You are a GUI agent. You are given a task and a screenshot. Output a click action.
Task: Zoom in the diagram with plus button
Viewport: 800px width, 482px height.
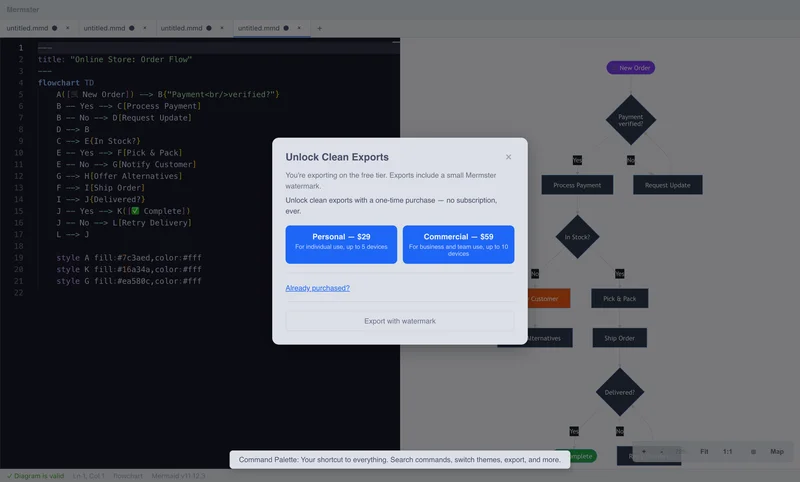pyautogui.click(x=644, y=451)
